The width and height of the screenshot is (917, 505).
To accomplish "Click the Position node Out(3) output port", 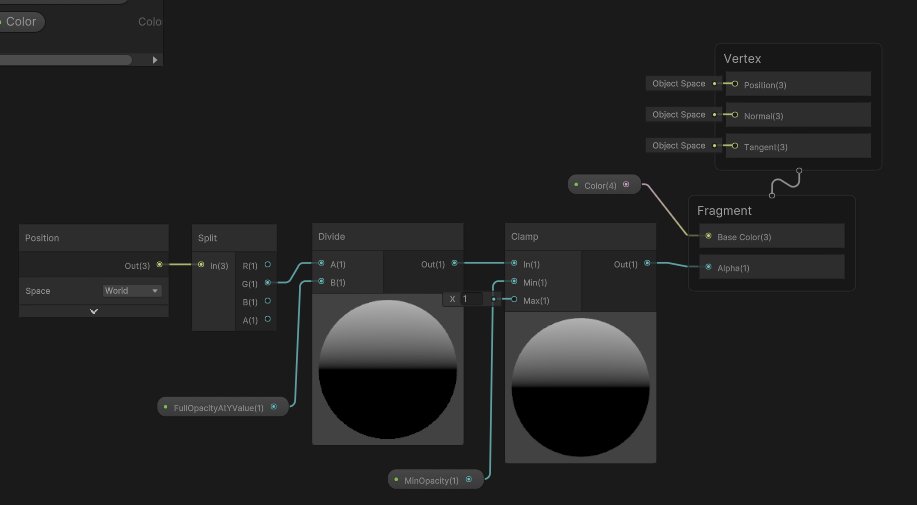I will click(x=159, y=265).
